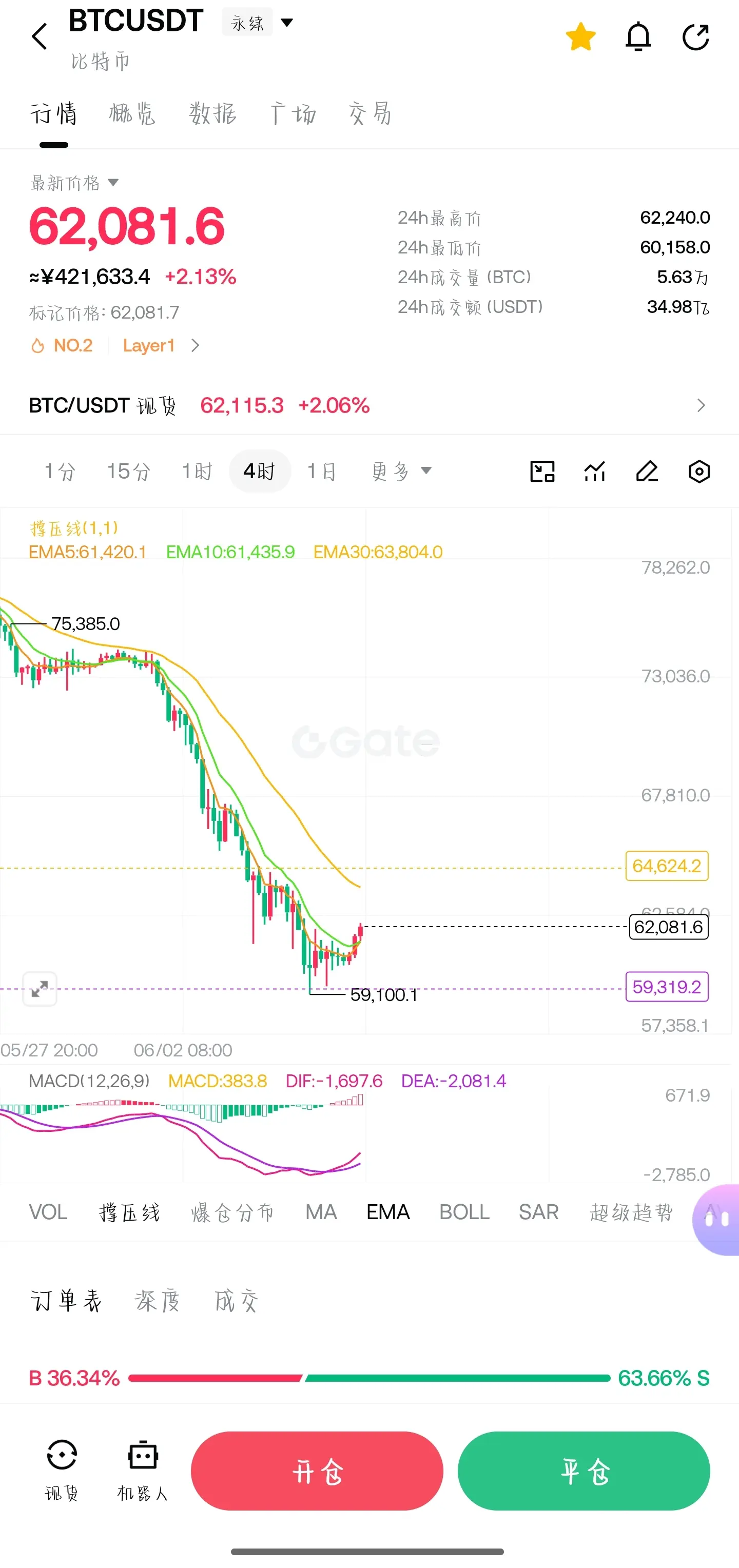Switch to the 订单表 tab
Image resolution: width=739 pixels, height=1568 pixels.
click(66, 1301)
